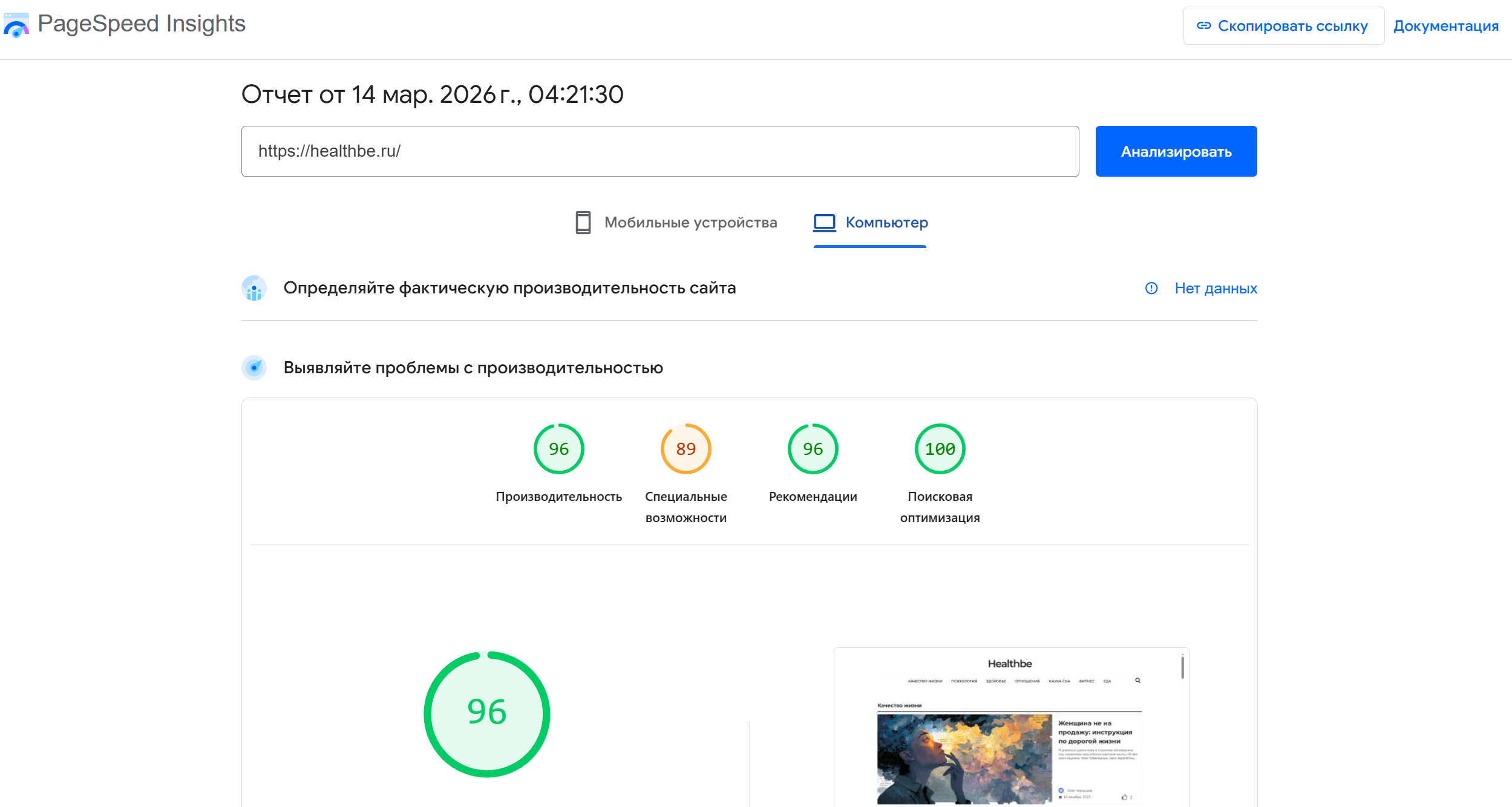Click the users icon before Определяйте фактическую производительность
1512x807 pixels.
(x=254, y=289)
